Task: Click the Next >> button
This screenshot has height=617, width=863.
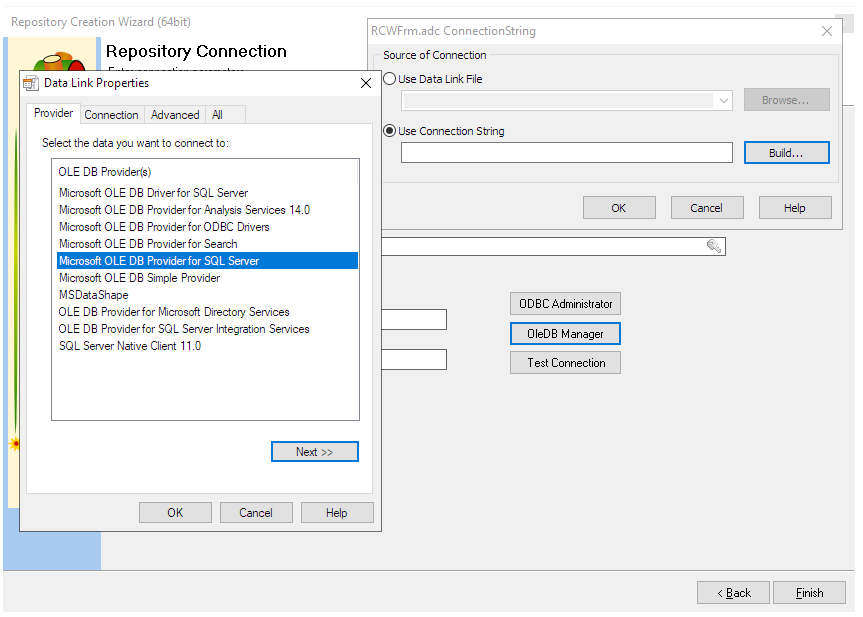Action: tap(315, 452)
